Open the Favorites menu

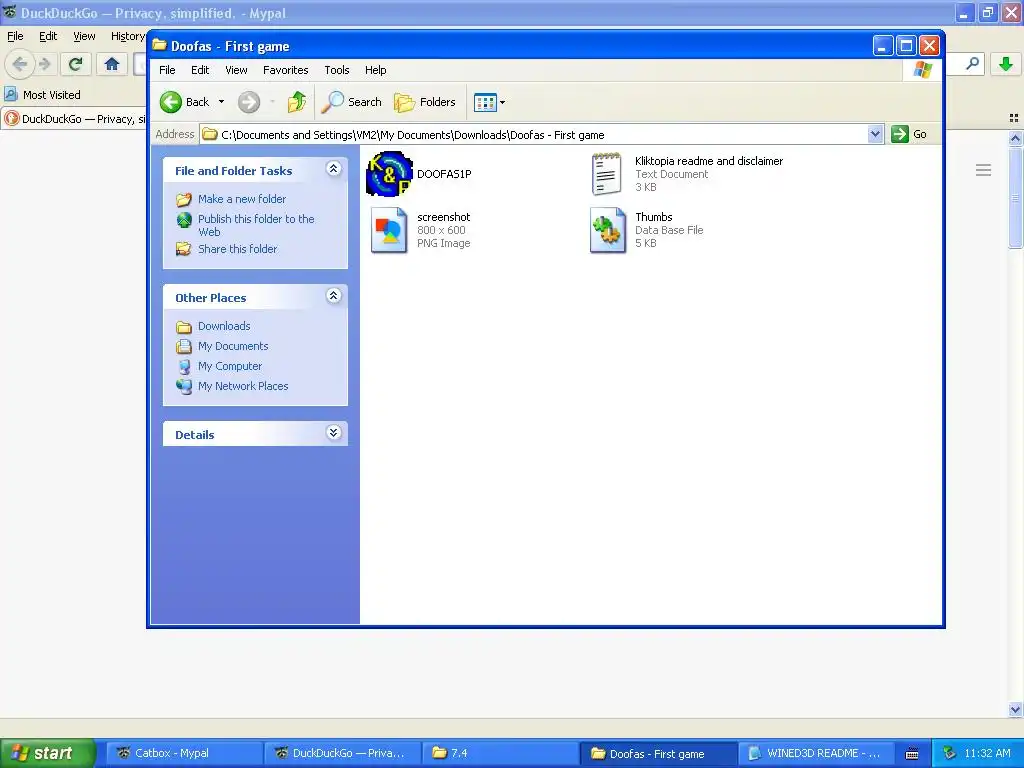[x=285, y=70]
